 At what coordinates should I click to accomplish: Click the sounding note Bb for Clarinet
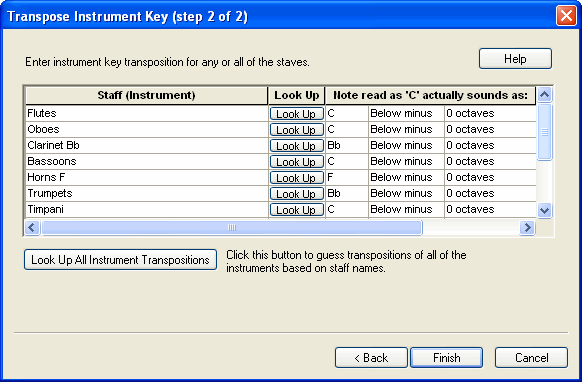(x=347, y=145)
